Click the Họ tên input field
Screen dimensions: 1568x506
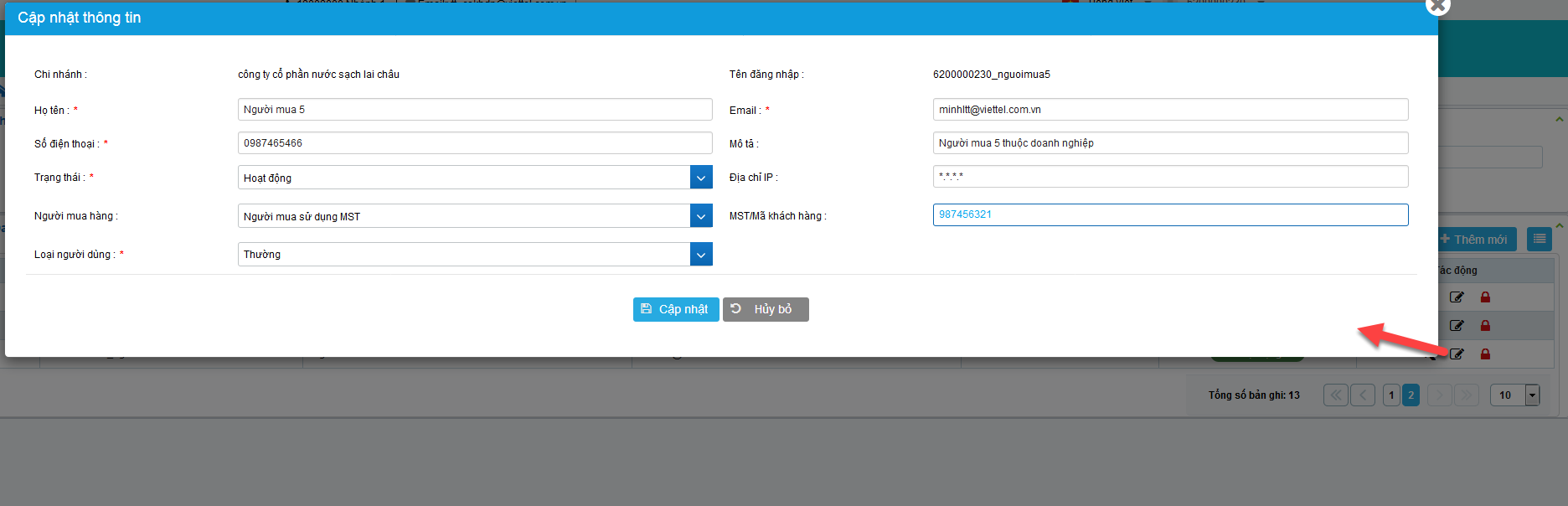point(474,110)
